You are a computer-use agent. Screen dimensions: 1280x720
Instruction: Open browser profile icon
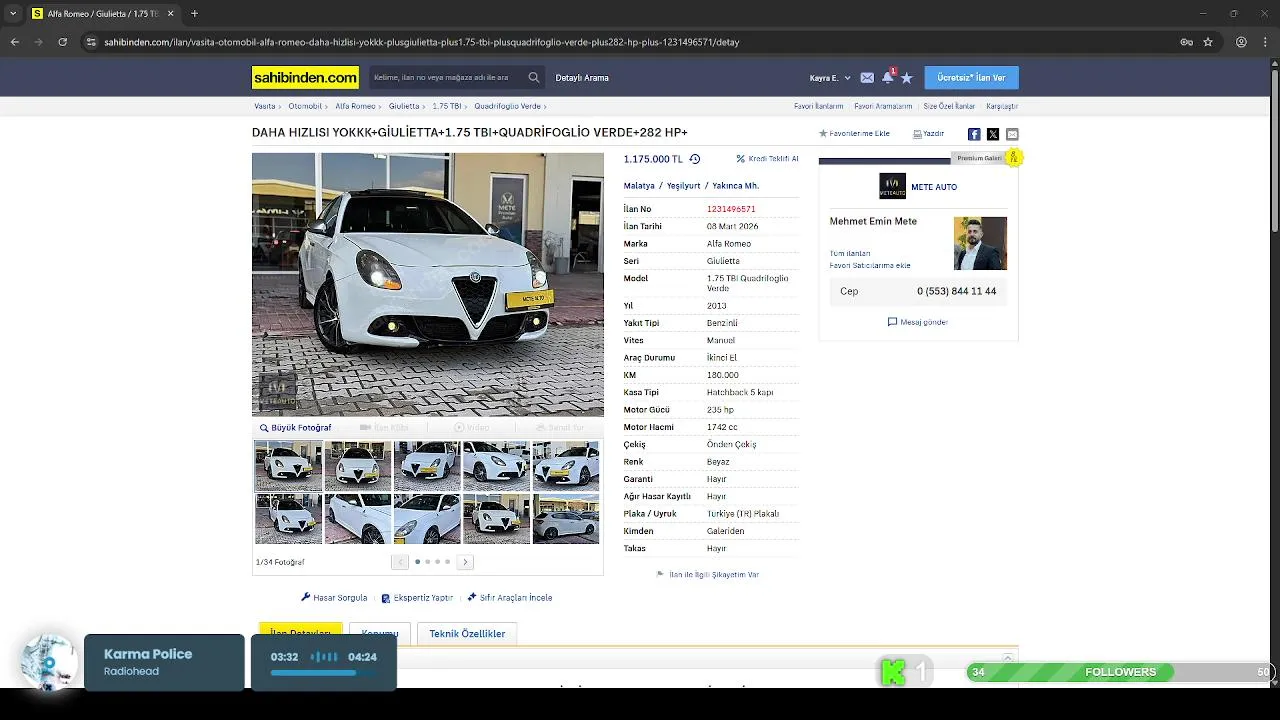1241,42
